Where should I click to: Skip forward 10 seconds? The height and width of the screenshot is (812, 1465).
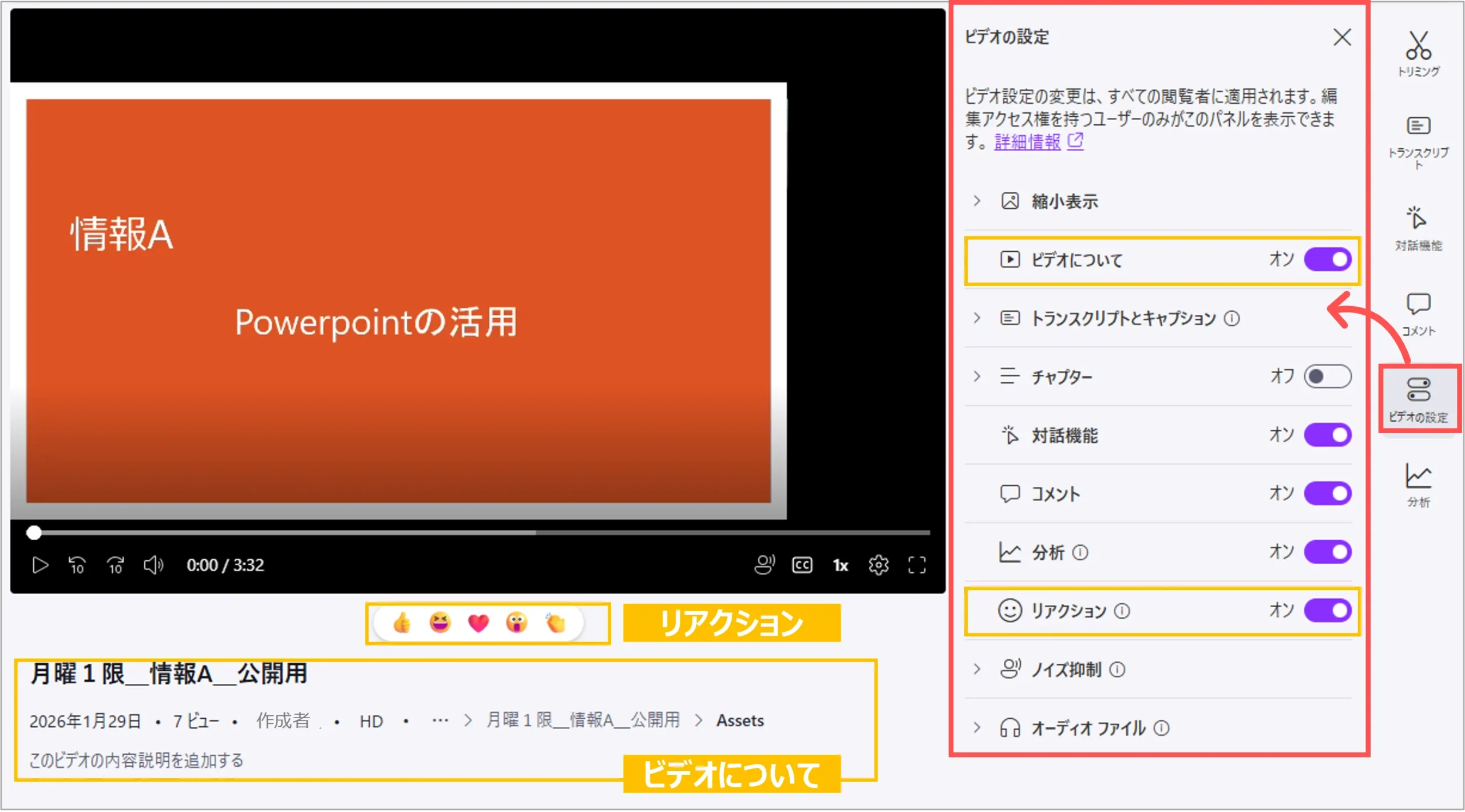coord(116,565)
